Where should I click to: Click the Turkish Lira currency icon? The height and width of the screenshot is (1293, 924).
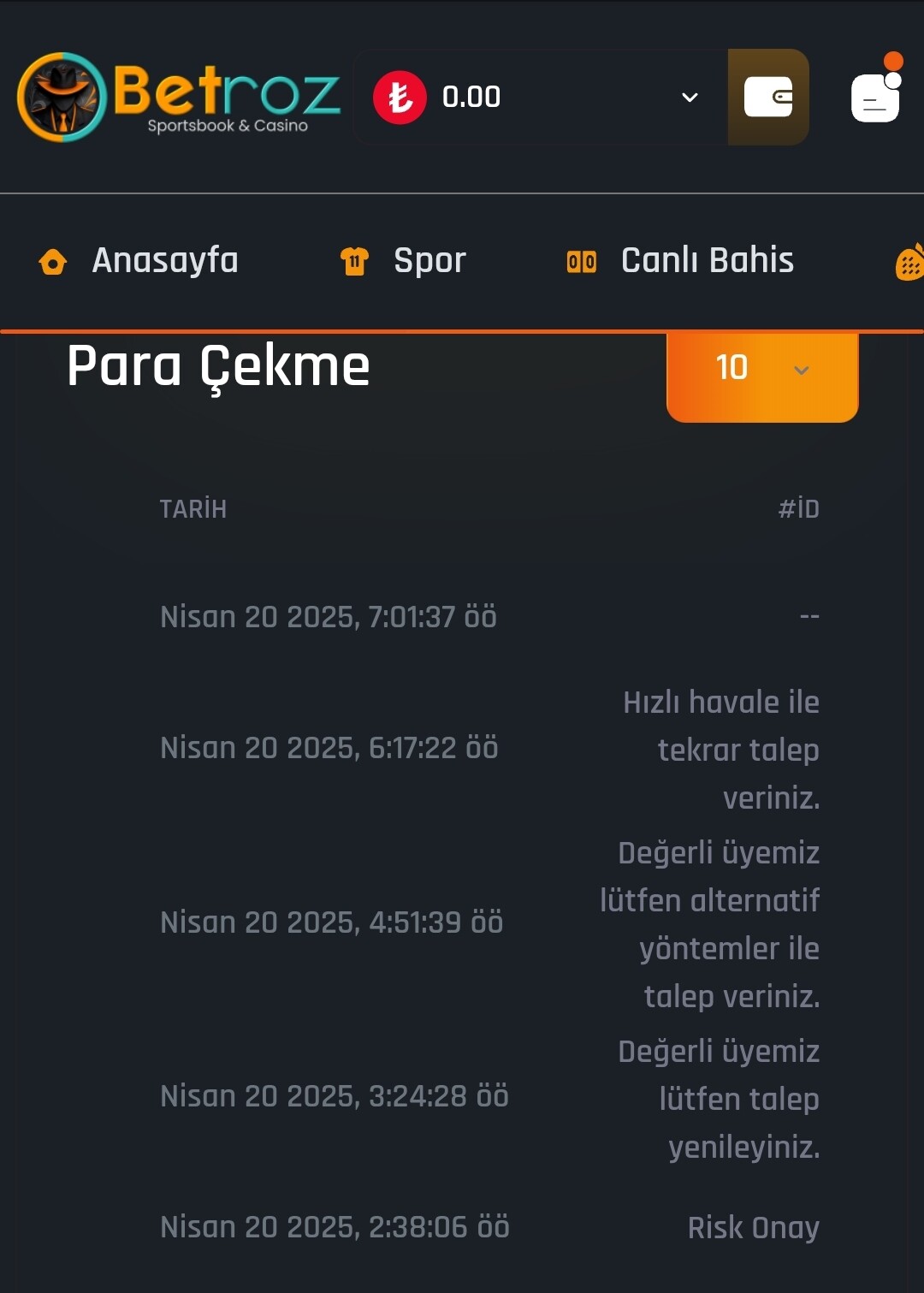click(400, 97)
